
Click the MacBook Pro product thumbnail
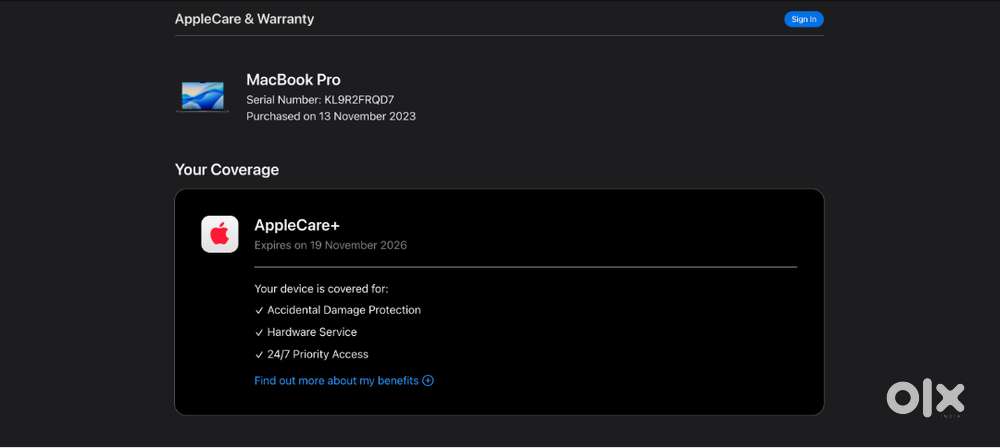[203, 97]
